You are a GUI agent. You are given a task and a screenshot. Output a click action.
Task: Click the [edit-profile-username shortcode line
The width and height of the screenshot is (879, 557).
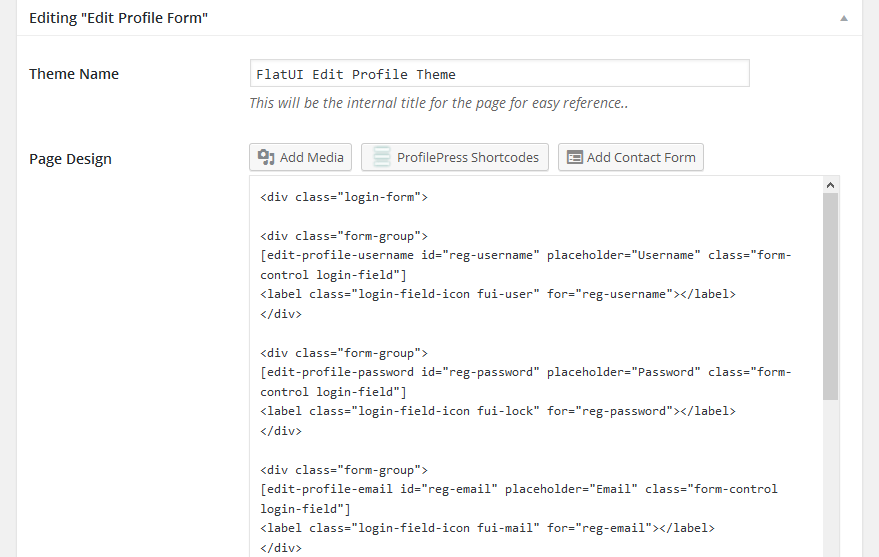526,255
